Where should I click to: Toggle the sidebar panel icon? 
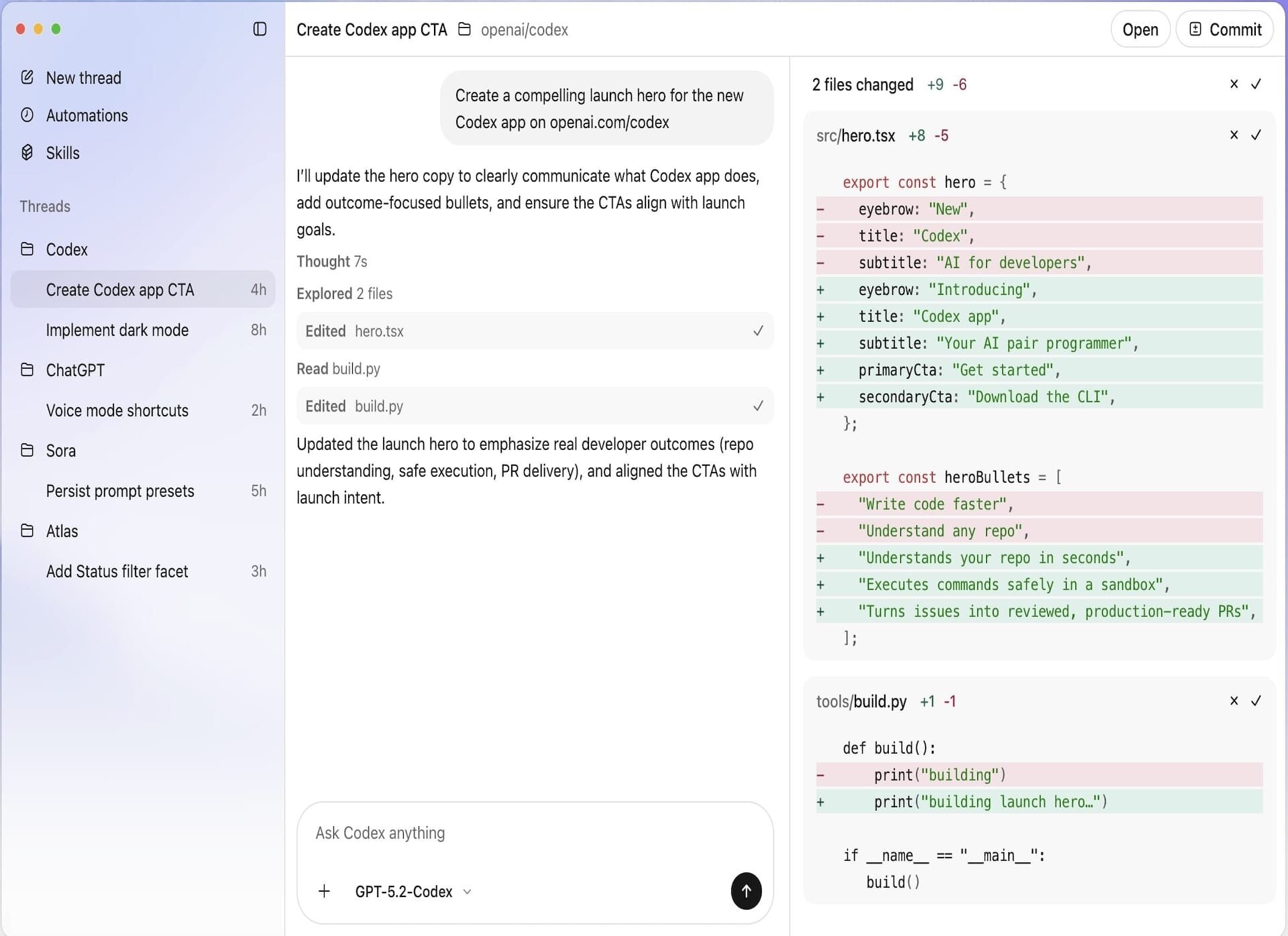(x=260, y=29)
